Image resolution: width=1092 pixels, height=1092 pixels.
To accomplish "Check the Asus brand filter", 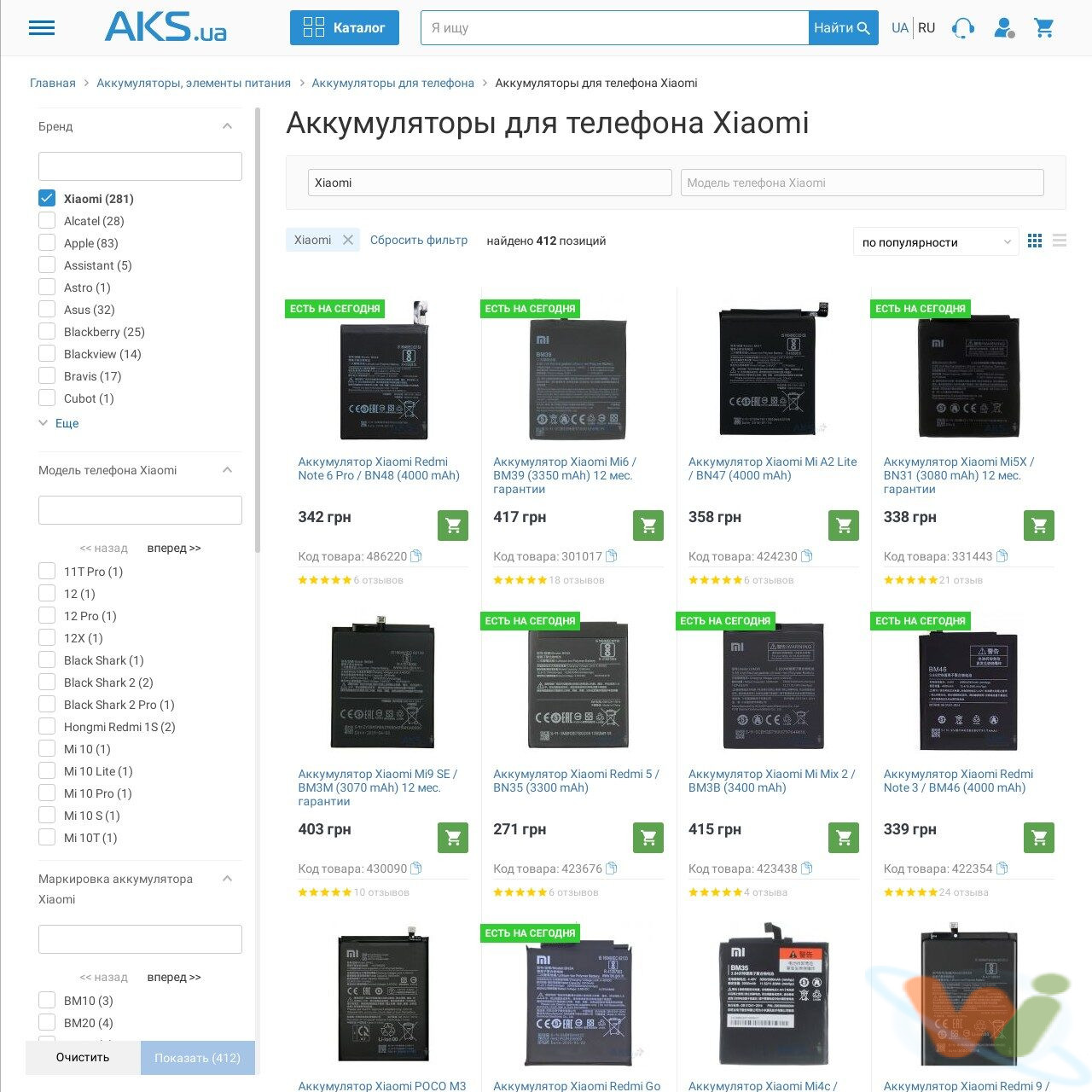I will point(47,309).
